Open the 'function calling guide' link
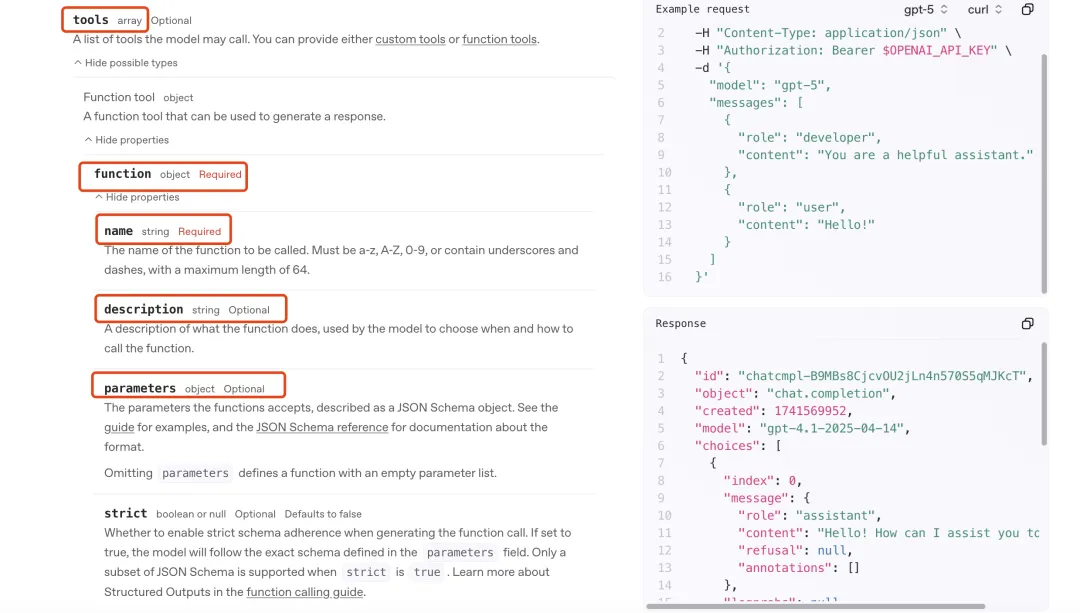This screenshot has height=613, width=1080. (x=304, y=592)
